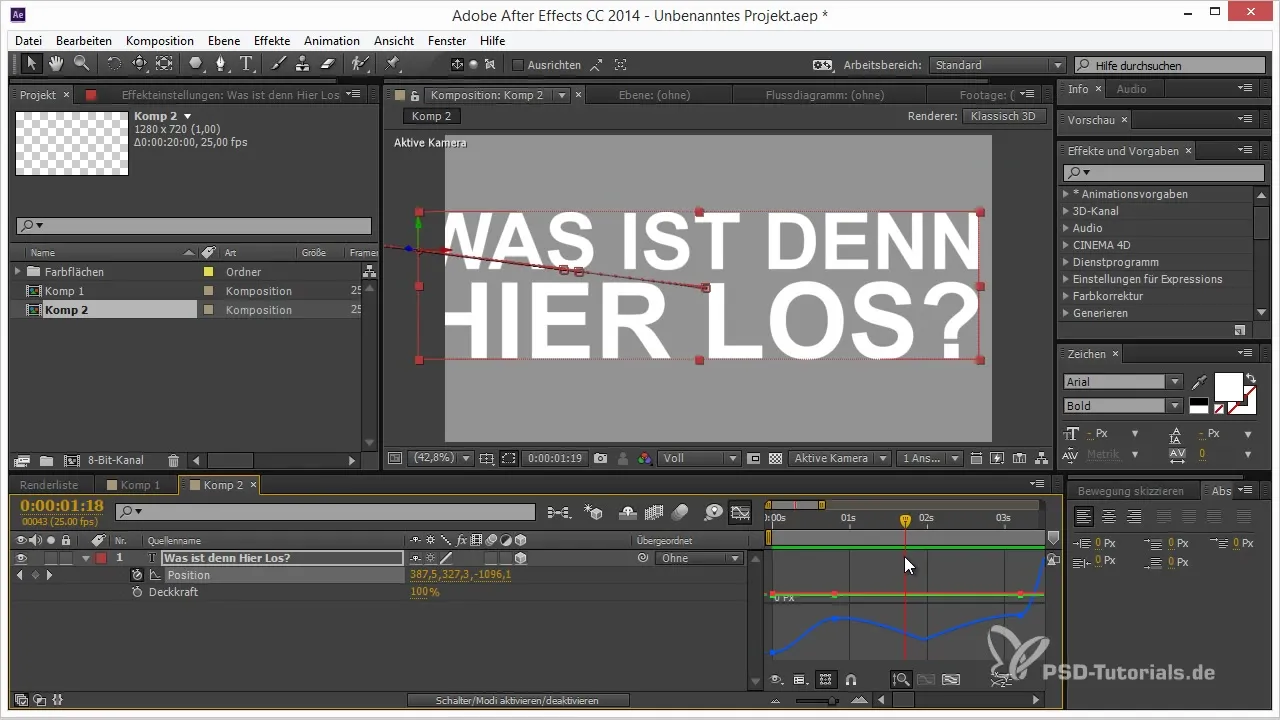Screen dimensions: 1280x720
Task: Toggle the Graph Editor button
Action: click(740, 512)
